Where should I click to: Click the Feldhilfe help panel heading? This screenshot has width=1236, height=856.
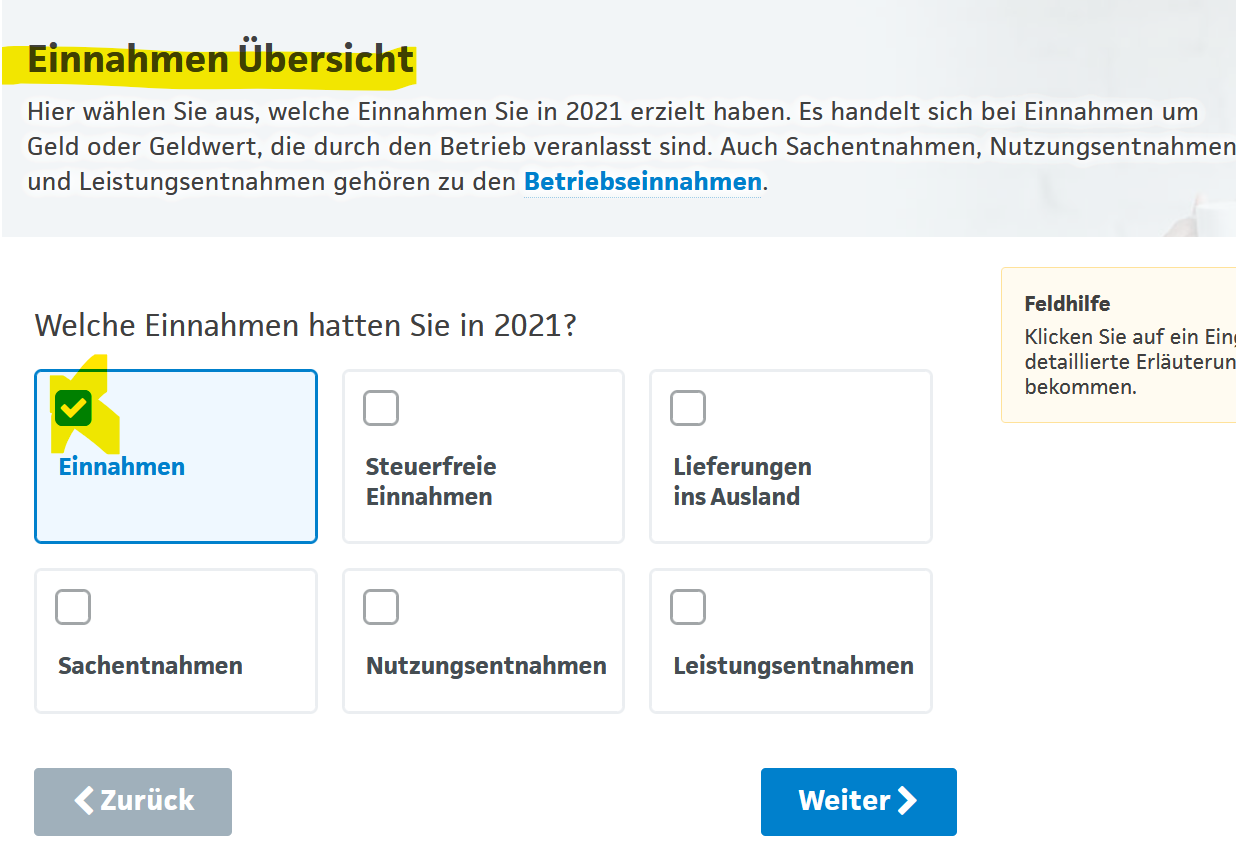1067,304
